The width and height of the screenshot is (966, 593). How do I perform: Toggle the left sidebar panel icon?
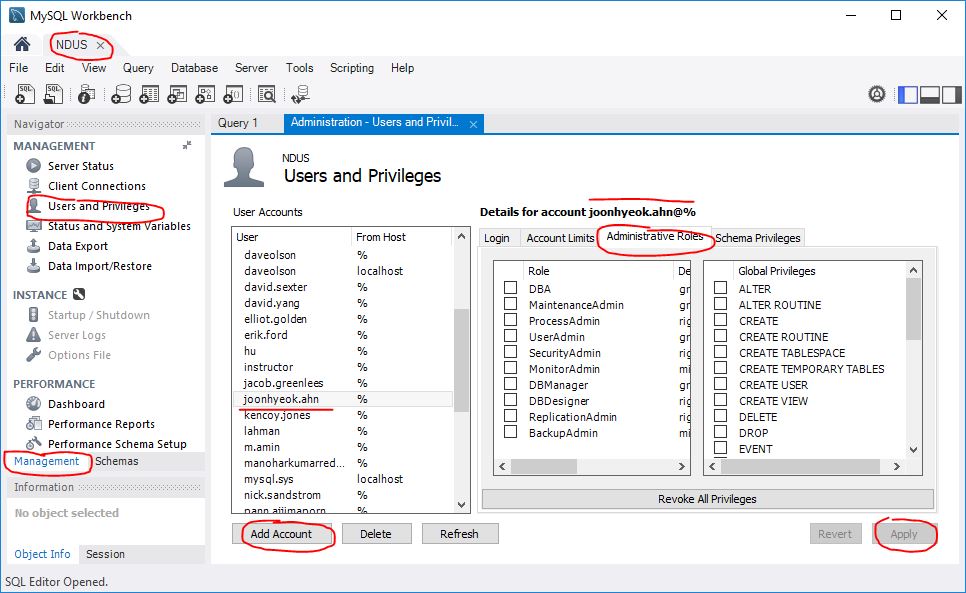(908, 94)
